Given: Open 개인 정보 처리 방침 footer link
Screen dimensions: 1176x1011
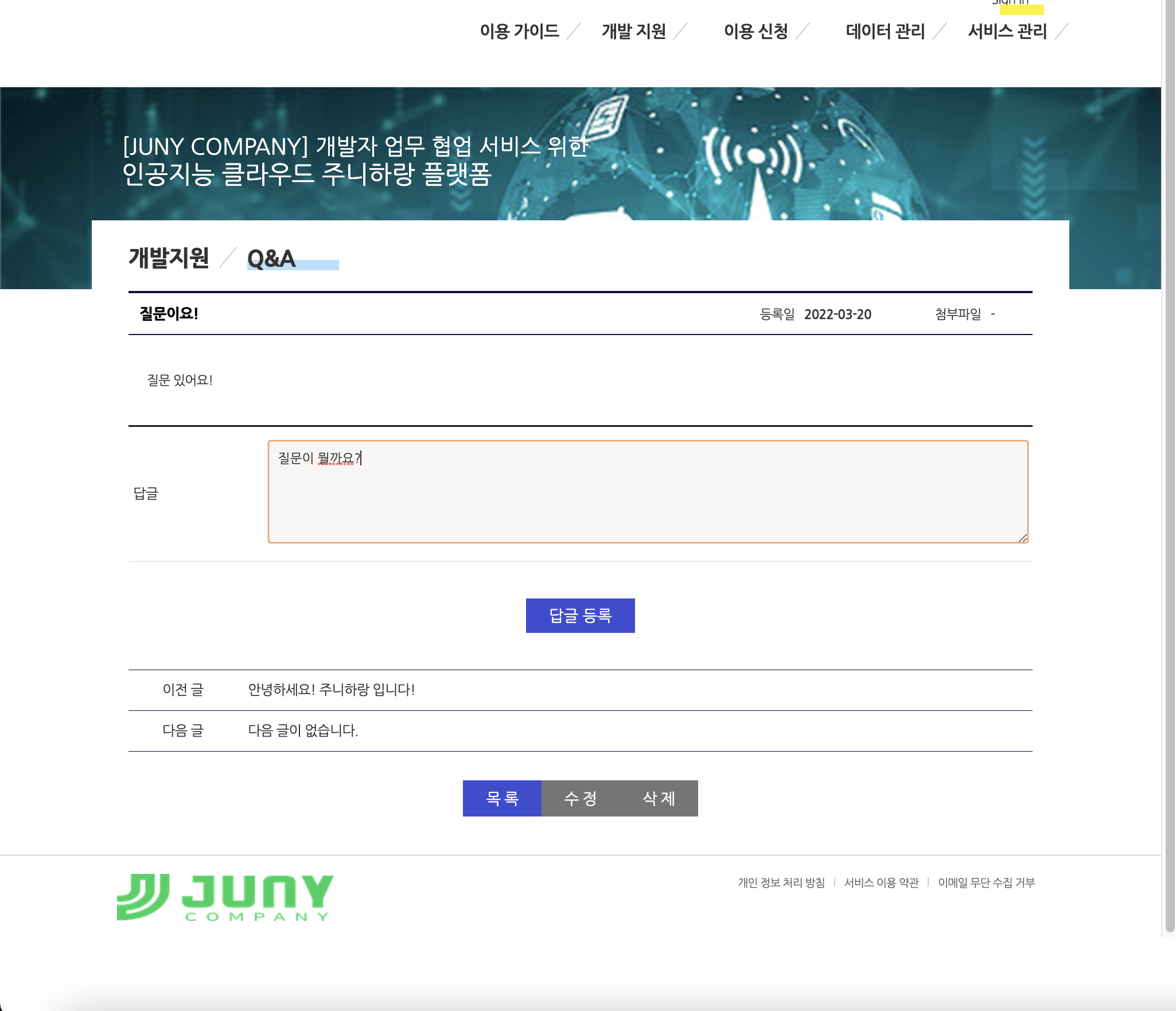Looking at the screenshot, I should pos(781,882).
